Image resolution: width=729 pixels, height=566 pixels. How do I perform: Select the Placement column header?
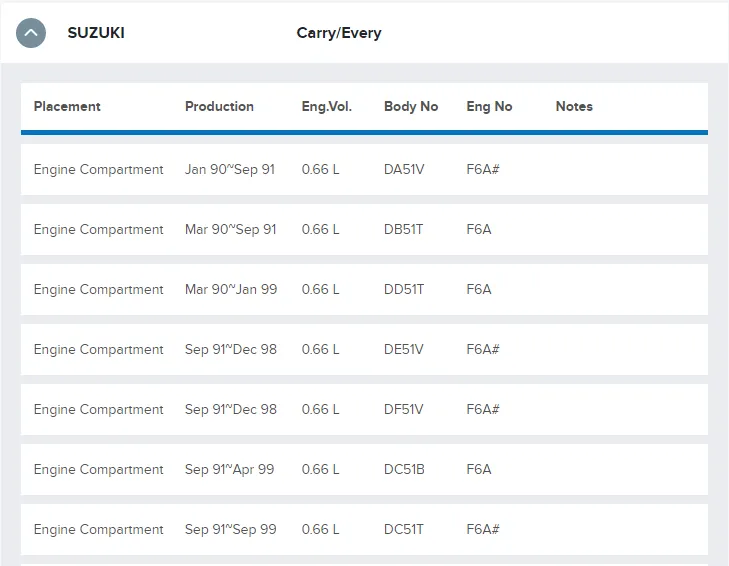[67, 106]
